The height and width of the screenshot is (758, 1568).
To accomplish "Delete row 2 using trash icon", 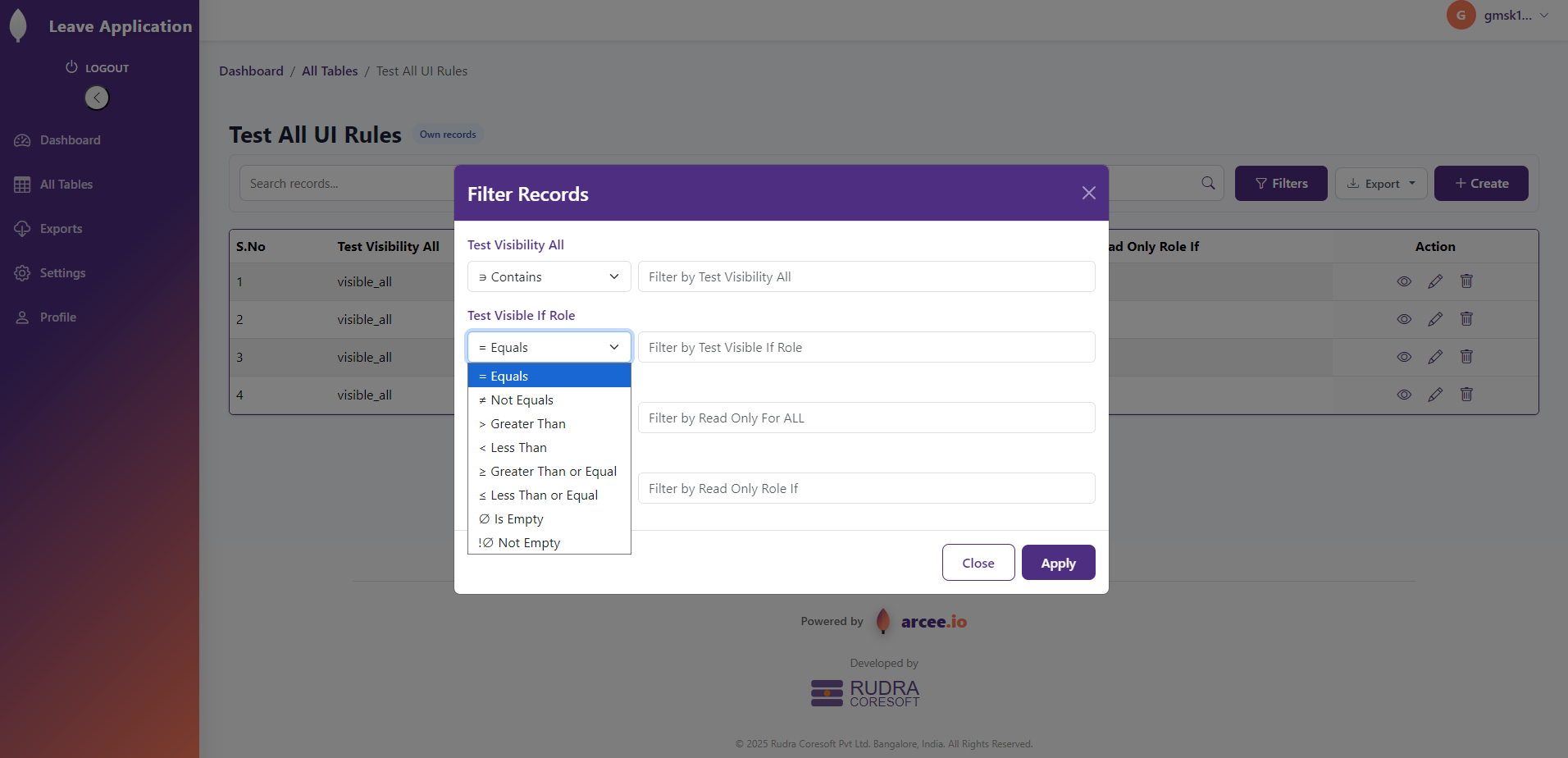I will pyautogui.click(x=1466, y=319).
